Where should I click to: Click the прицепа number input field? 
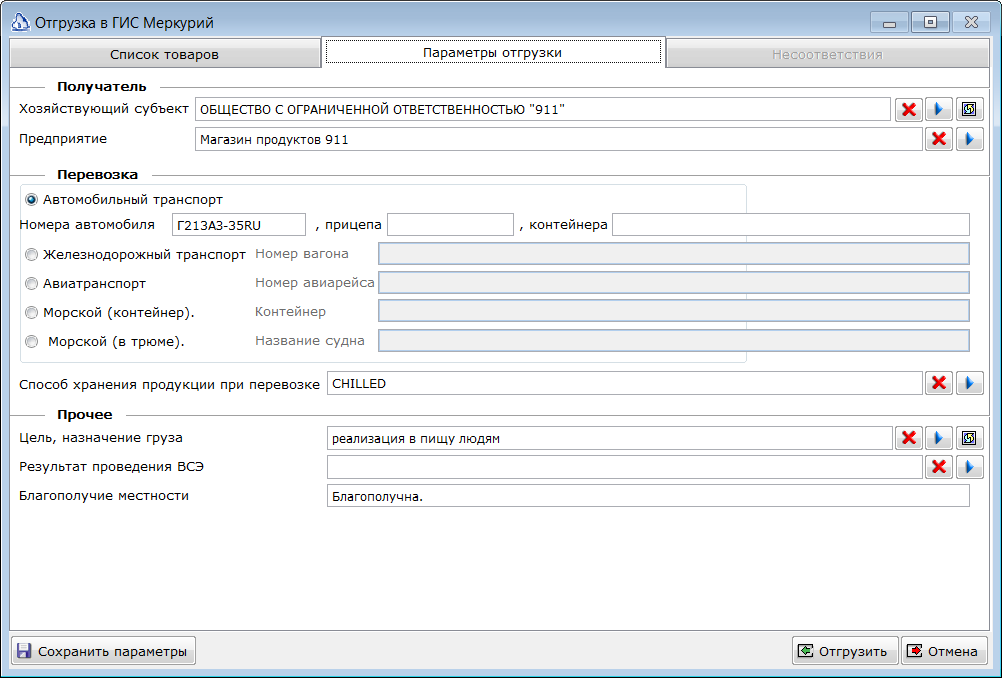[451, 225]
